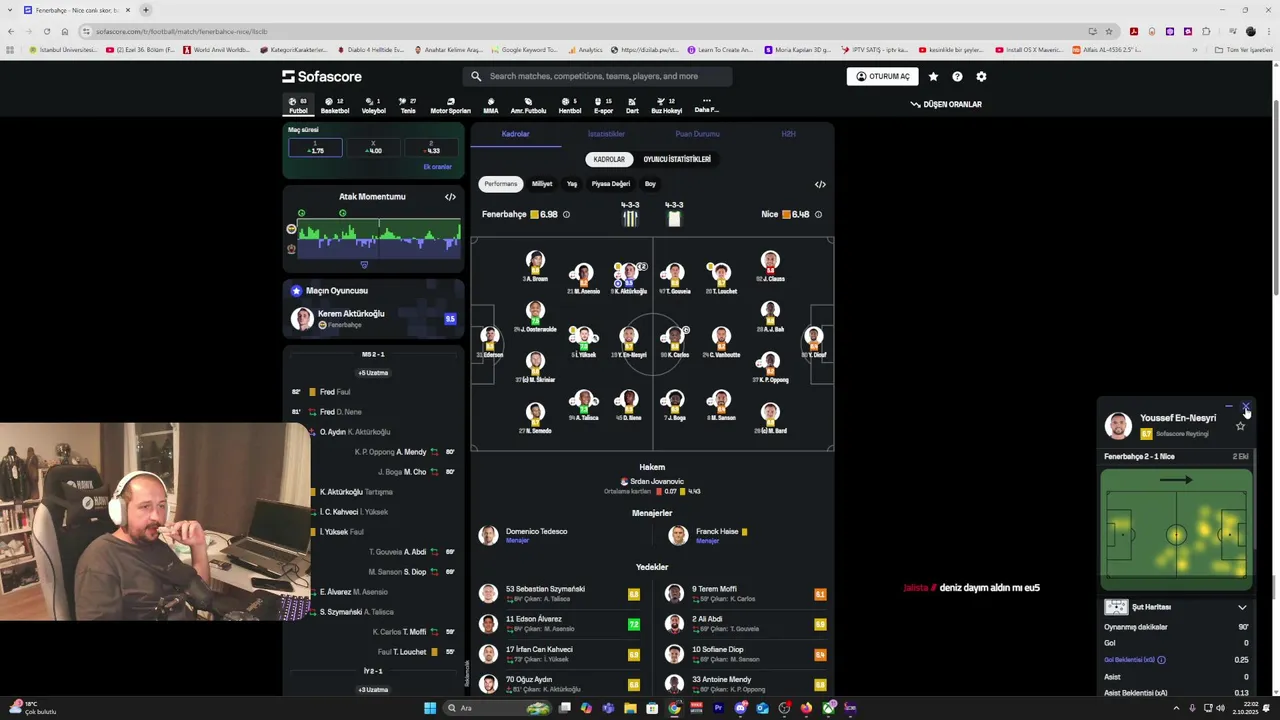The height and width of the screenshot is (720, 1280).
Task: Switch to OYUNCU İSTATİSTİKLERİ toggle
Action: tap(677, 159)
